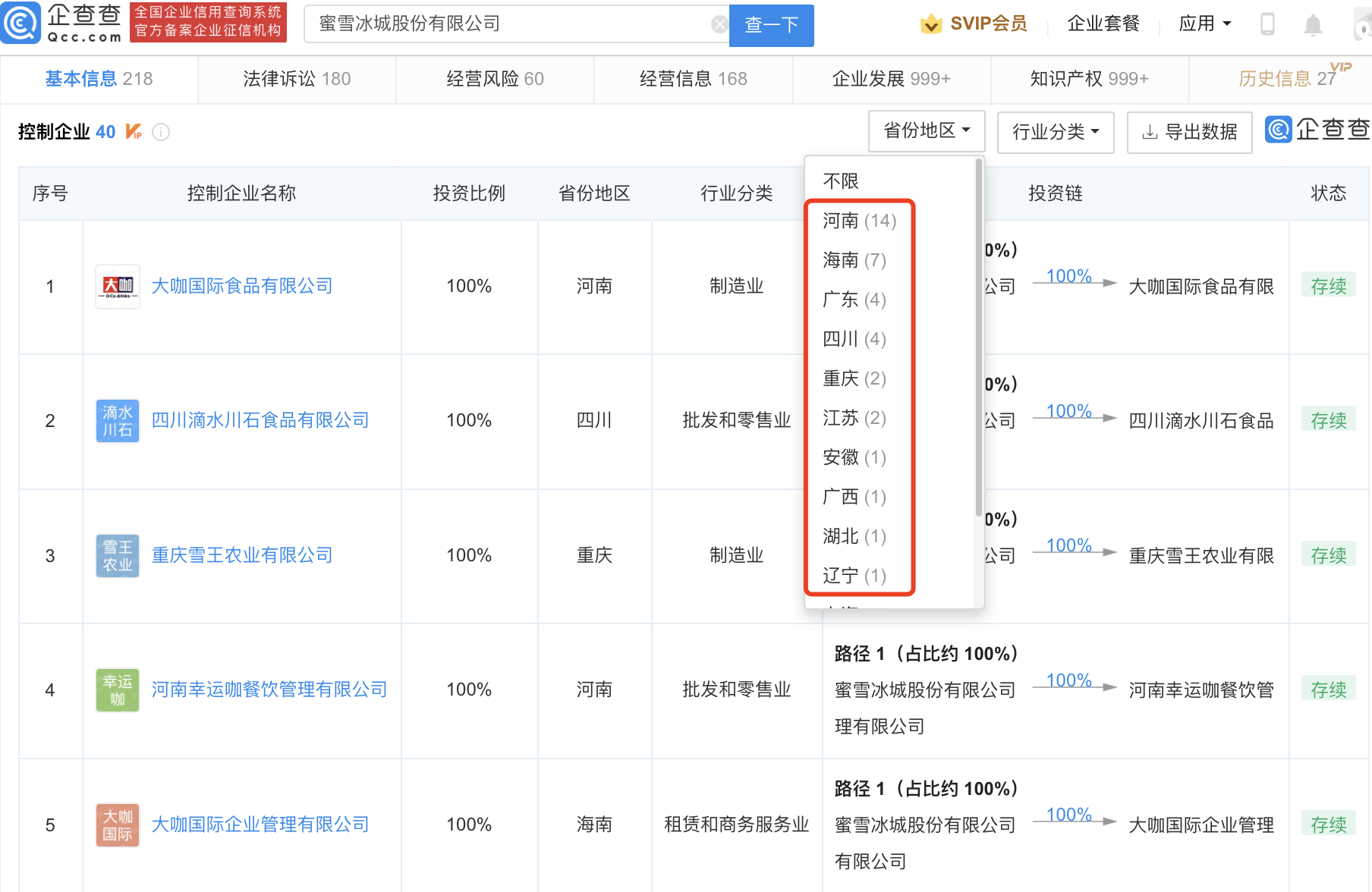1372x892 pixels.
Task: Open 河南幸运咖餐饮管理有限公司 link
Action: coord(269,689)
